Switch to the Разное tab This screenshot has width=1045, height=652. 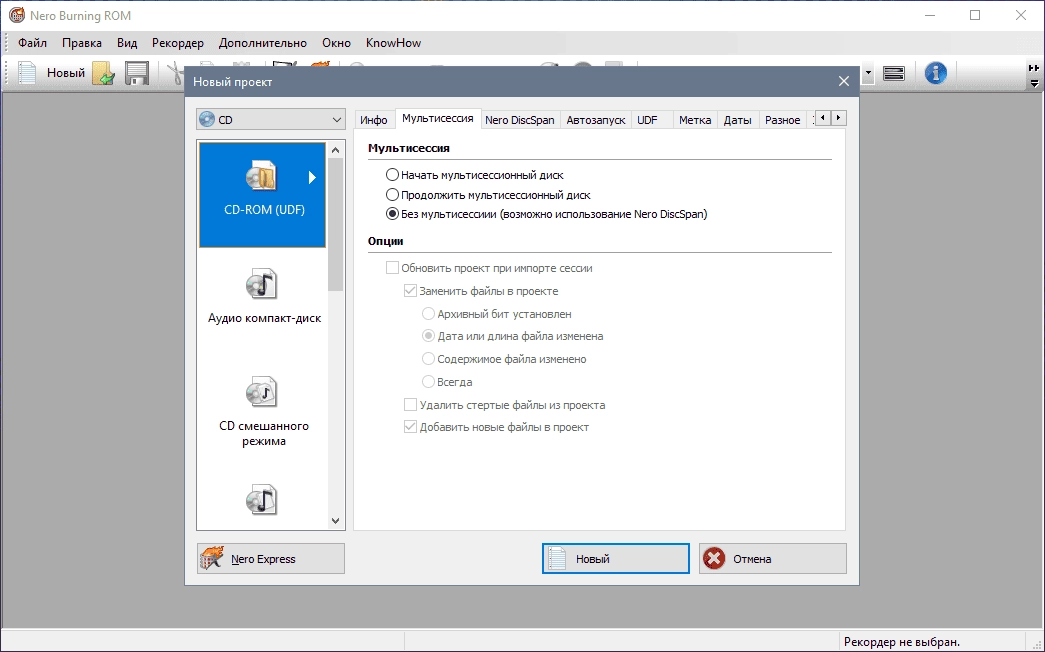(x=782, y=120)
